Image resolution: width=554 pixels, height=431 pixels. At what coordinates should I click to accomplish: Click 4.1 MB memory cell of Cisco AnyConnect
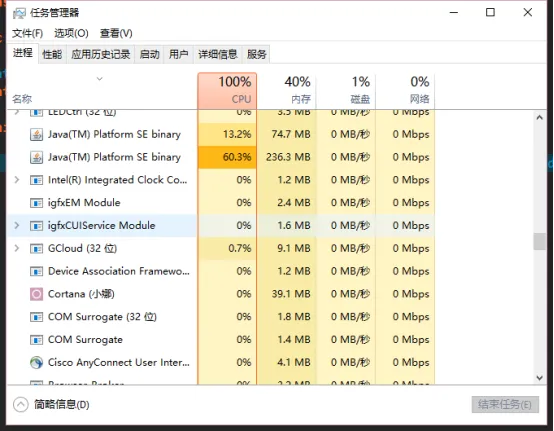pyautogui.click(x=287, y=362)
